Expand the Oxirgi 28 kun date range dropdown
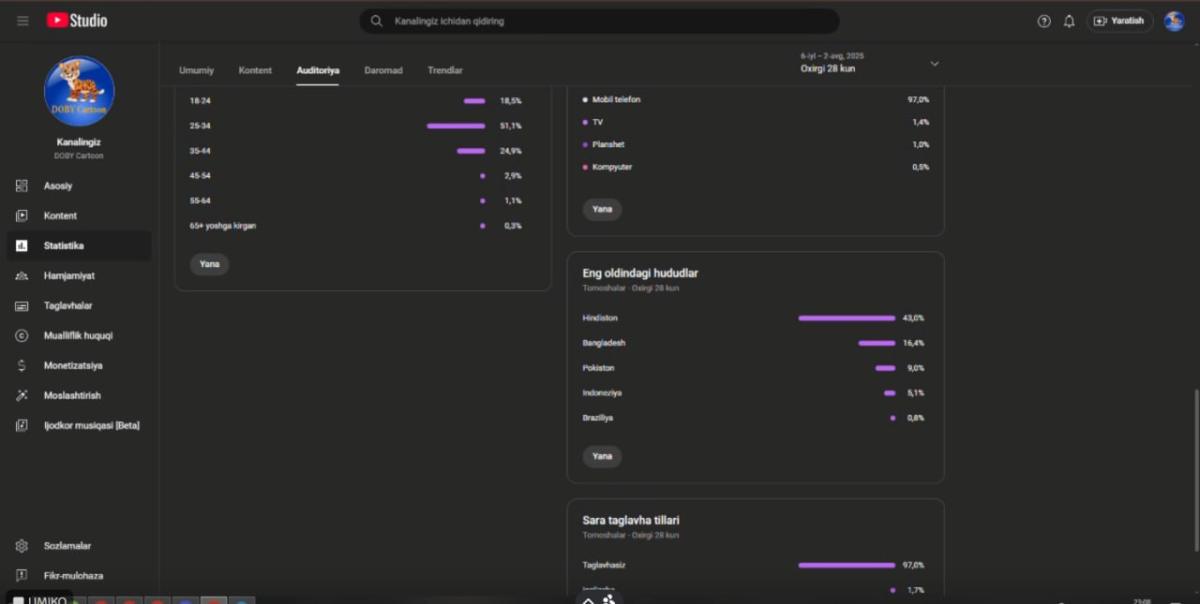 pos(870,63)
